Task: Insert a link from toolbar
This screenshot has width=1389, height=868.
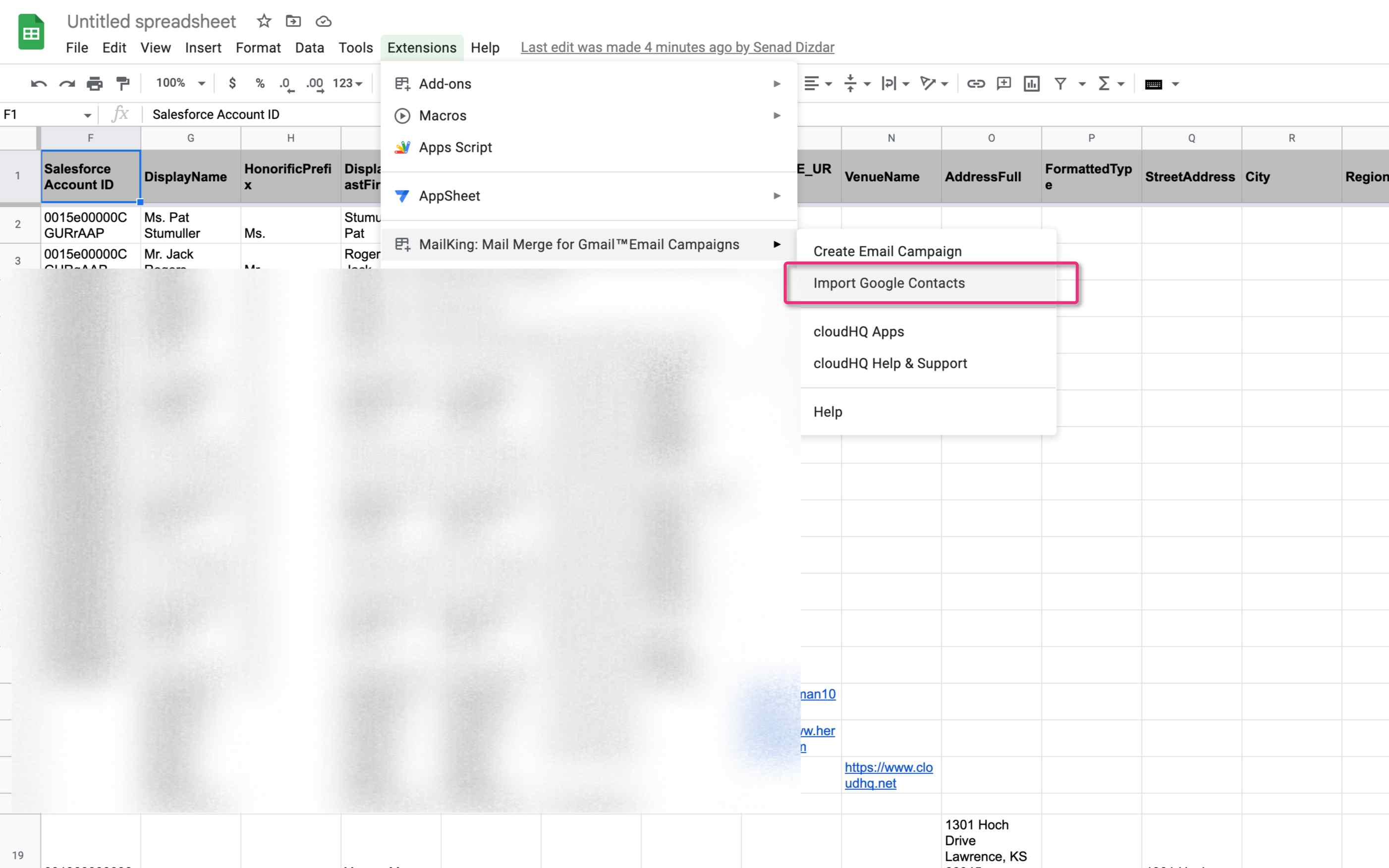Action: tap(976, 84)
